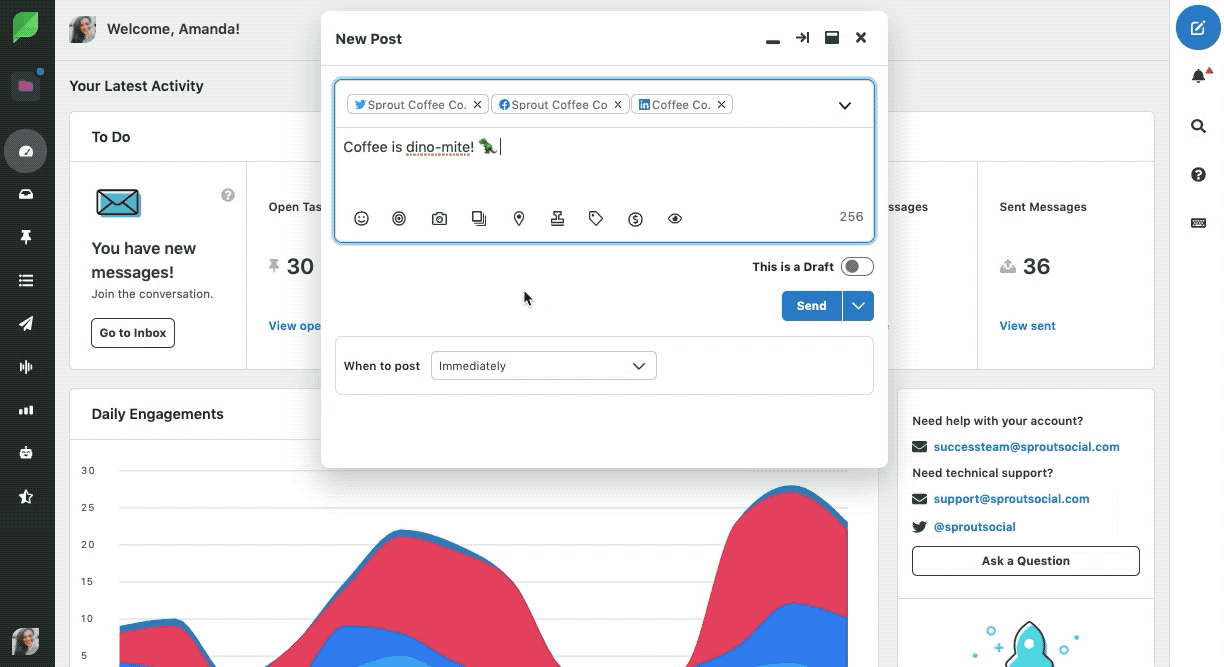Open the When to post Immediately dropdown
The image size is (1224, 667).
(543, 366)
